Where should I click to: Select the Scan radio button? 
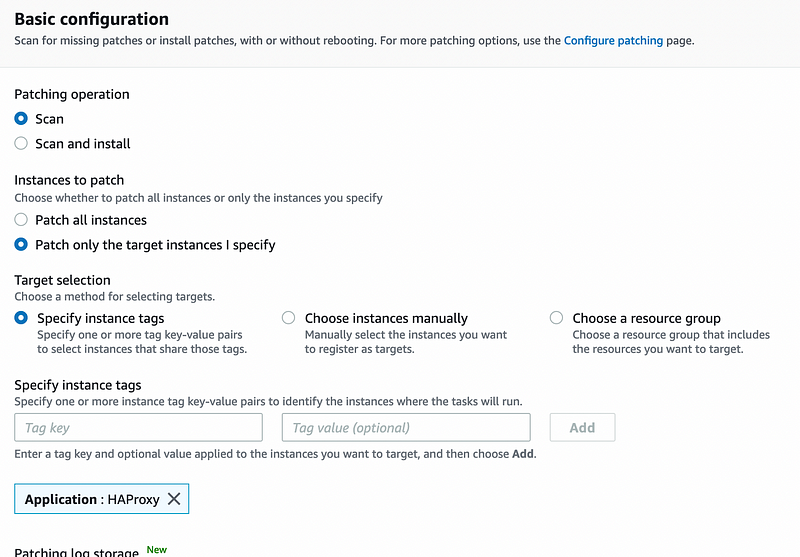pos(21,118)
